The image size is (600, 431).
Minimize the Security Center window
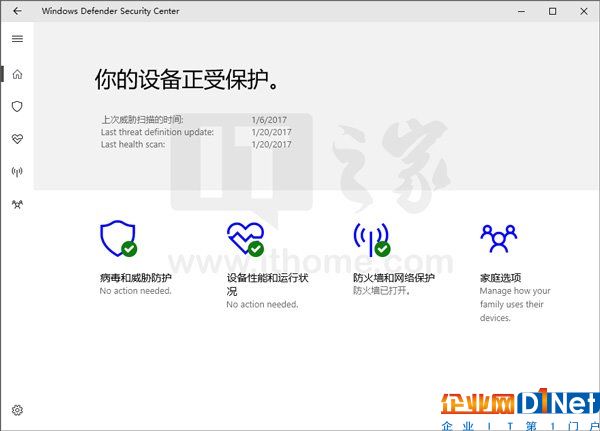[521, 11]
